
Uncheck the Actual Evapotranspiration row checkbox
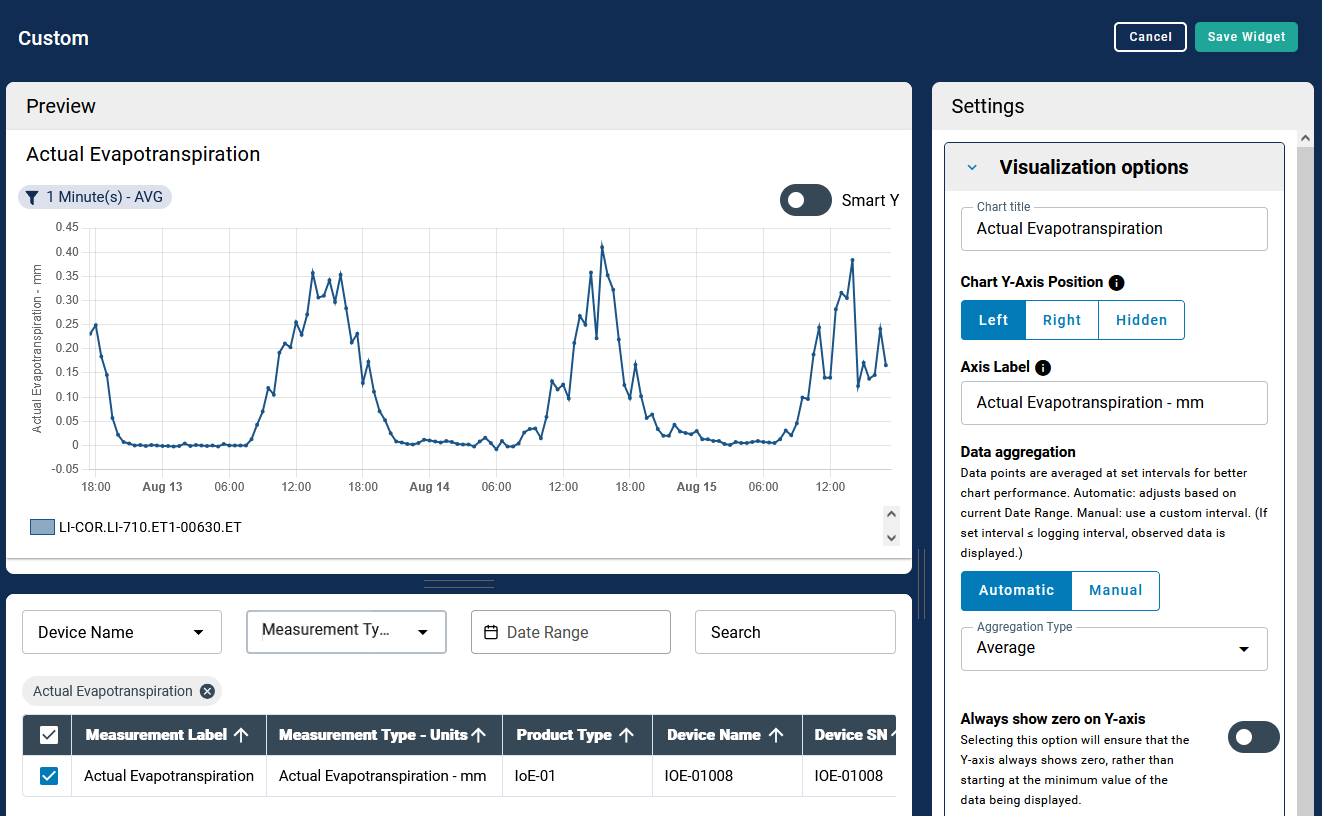coord(49,776)
